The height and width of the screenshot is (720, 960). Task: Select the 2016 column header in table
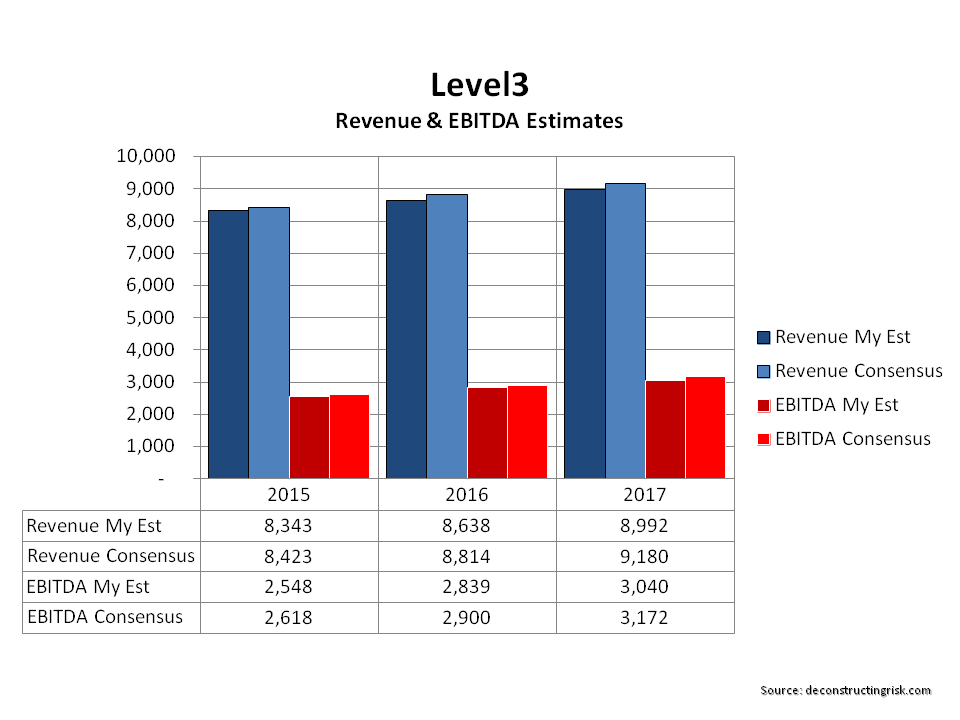point(467,494)
